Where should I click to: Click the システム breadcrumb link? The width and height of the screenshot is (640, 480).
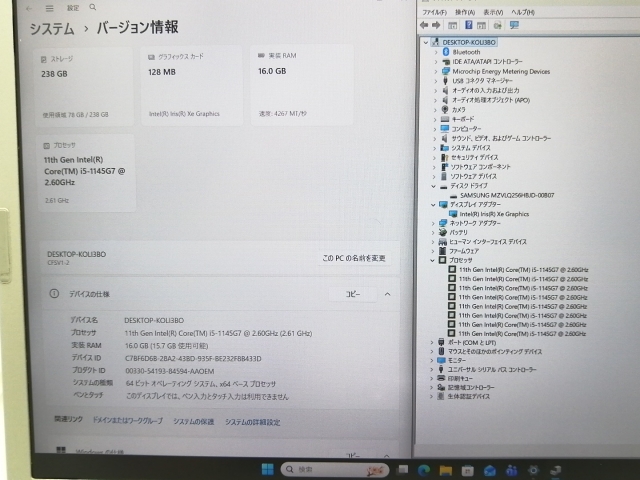[52, 29]
